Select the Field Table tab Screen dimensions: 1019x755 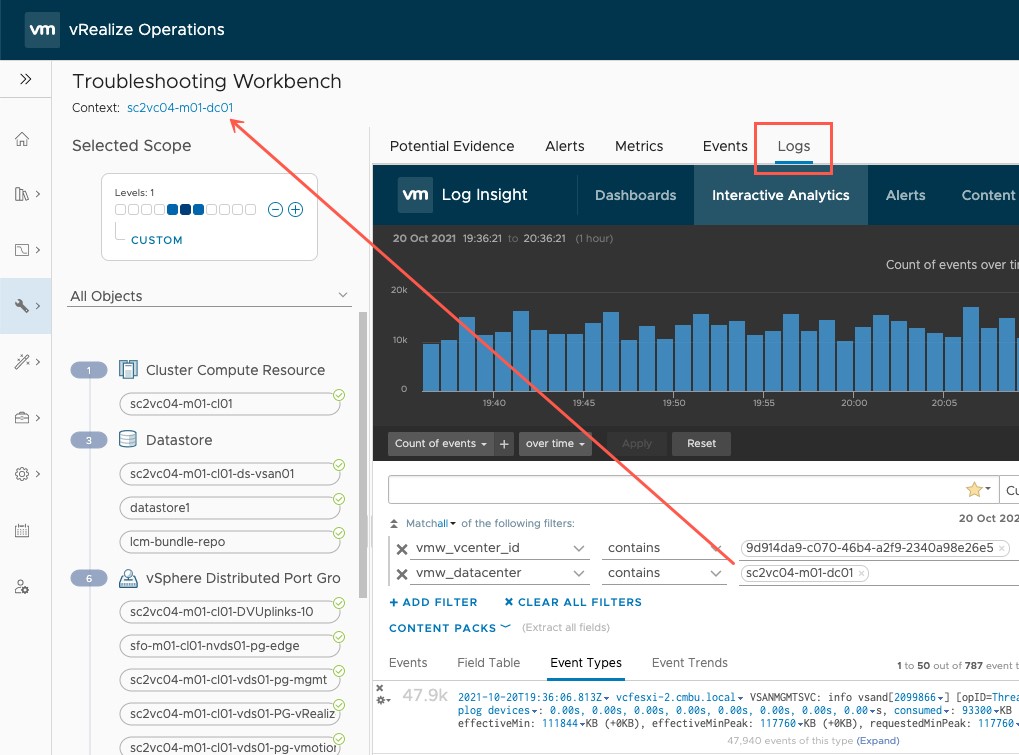488,663
